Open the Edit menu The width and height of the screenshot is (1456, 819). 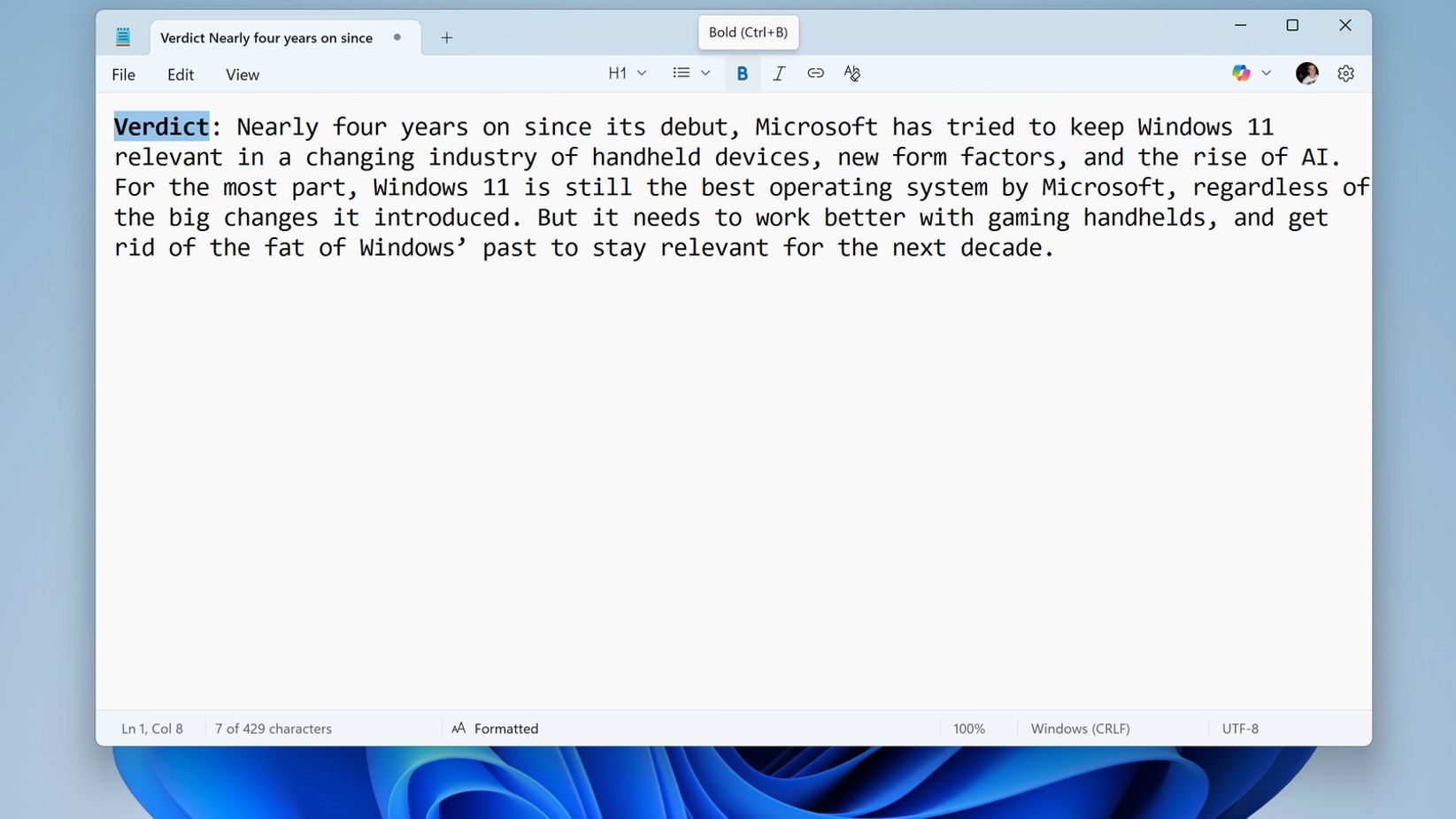tap(180, 74)
